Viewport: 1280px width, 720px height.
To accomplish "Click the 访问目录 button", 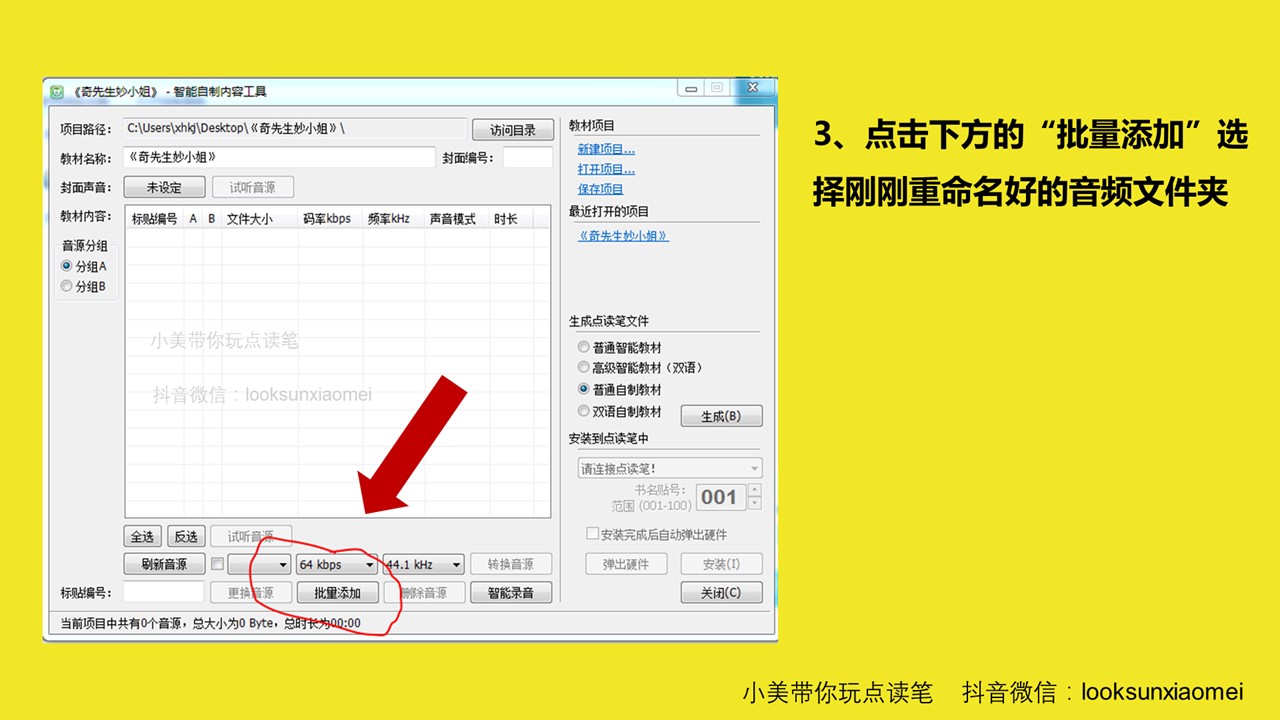I will pos(512,130).
